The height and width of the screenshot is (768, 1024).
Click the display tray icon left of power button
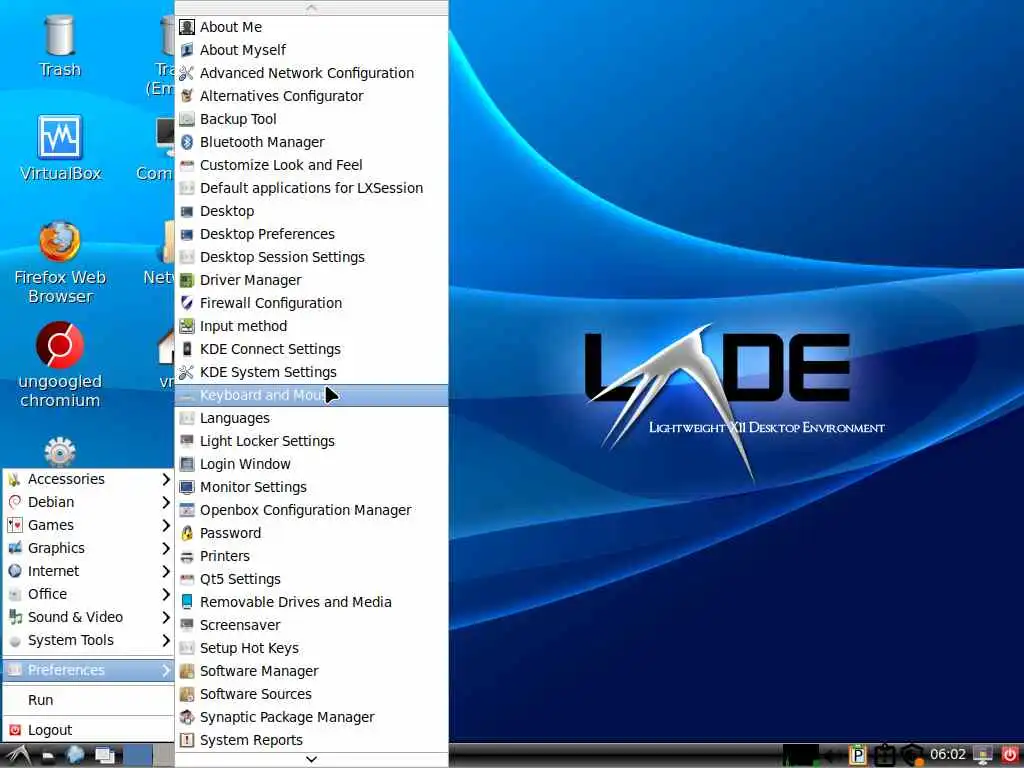[982, 755]
